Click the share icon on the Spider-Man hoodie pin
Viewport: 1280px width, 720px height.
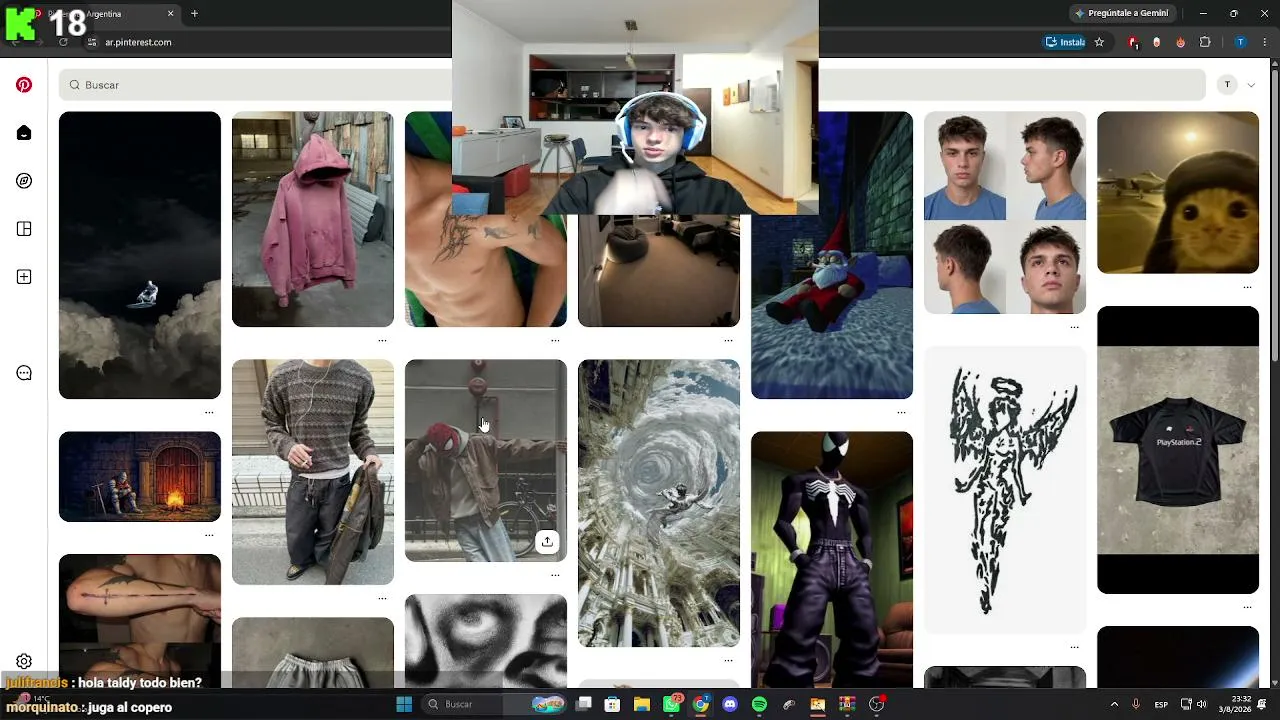[547, 542]
